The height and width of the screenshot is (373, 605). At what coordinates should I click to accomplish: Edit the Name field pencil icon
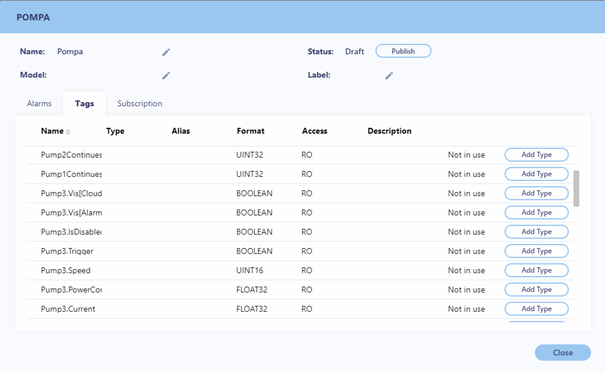pyautogui.click(x=166, y=52)
